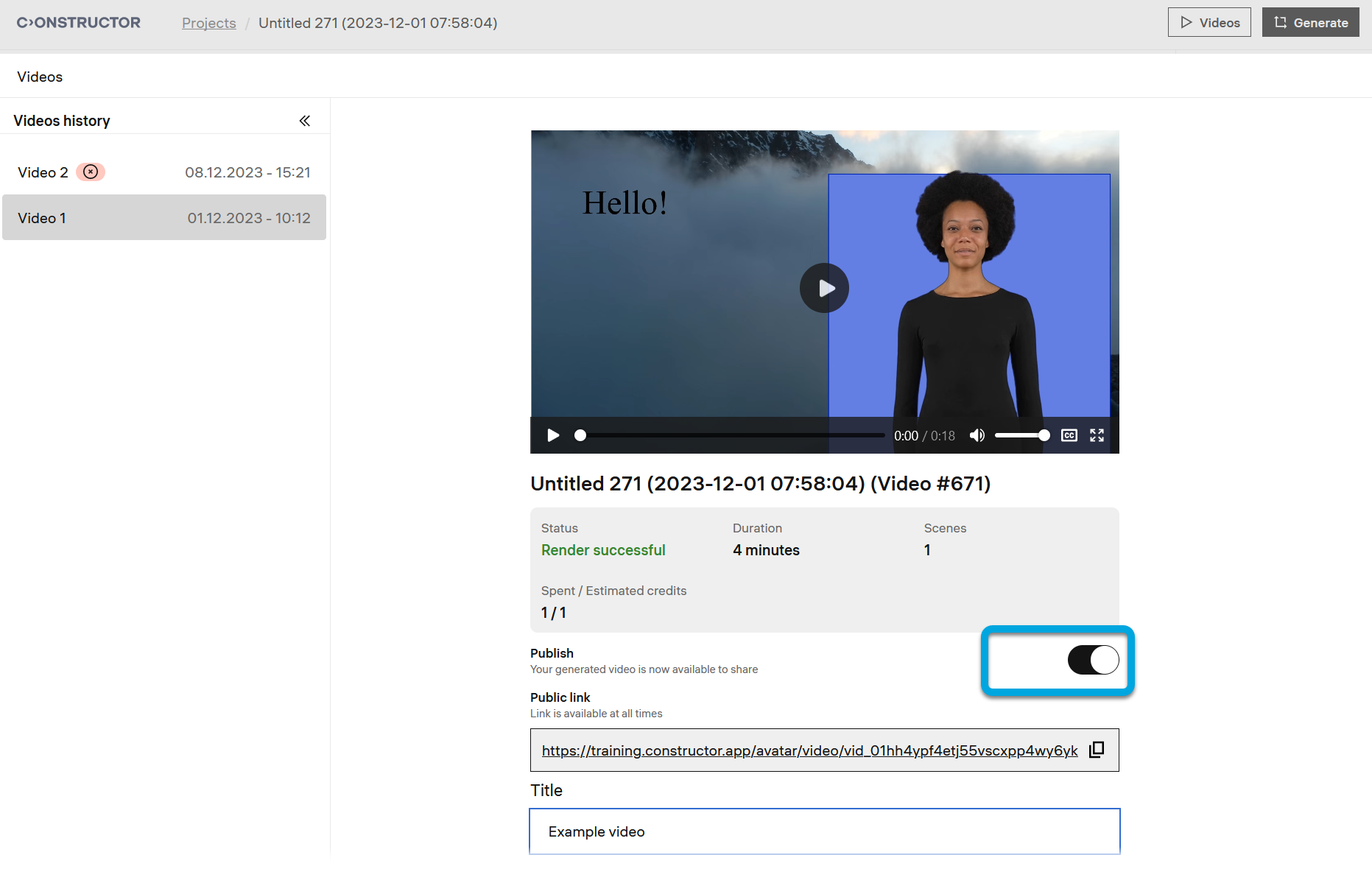
Task: Open the Videos button in top bar
Action: pos(1209,23)
